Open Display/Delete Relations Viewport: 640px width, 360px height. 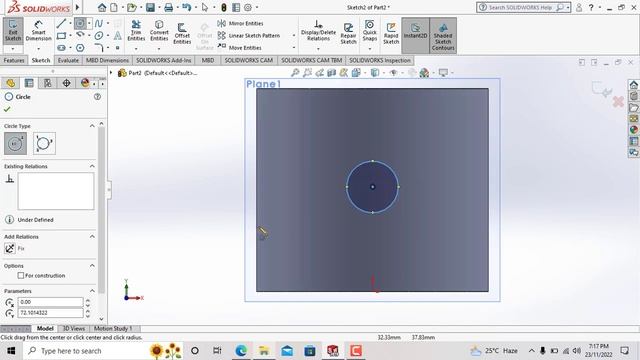click(x=318, y=31)
